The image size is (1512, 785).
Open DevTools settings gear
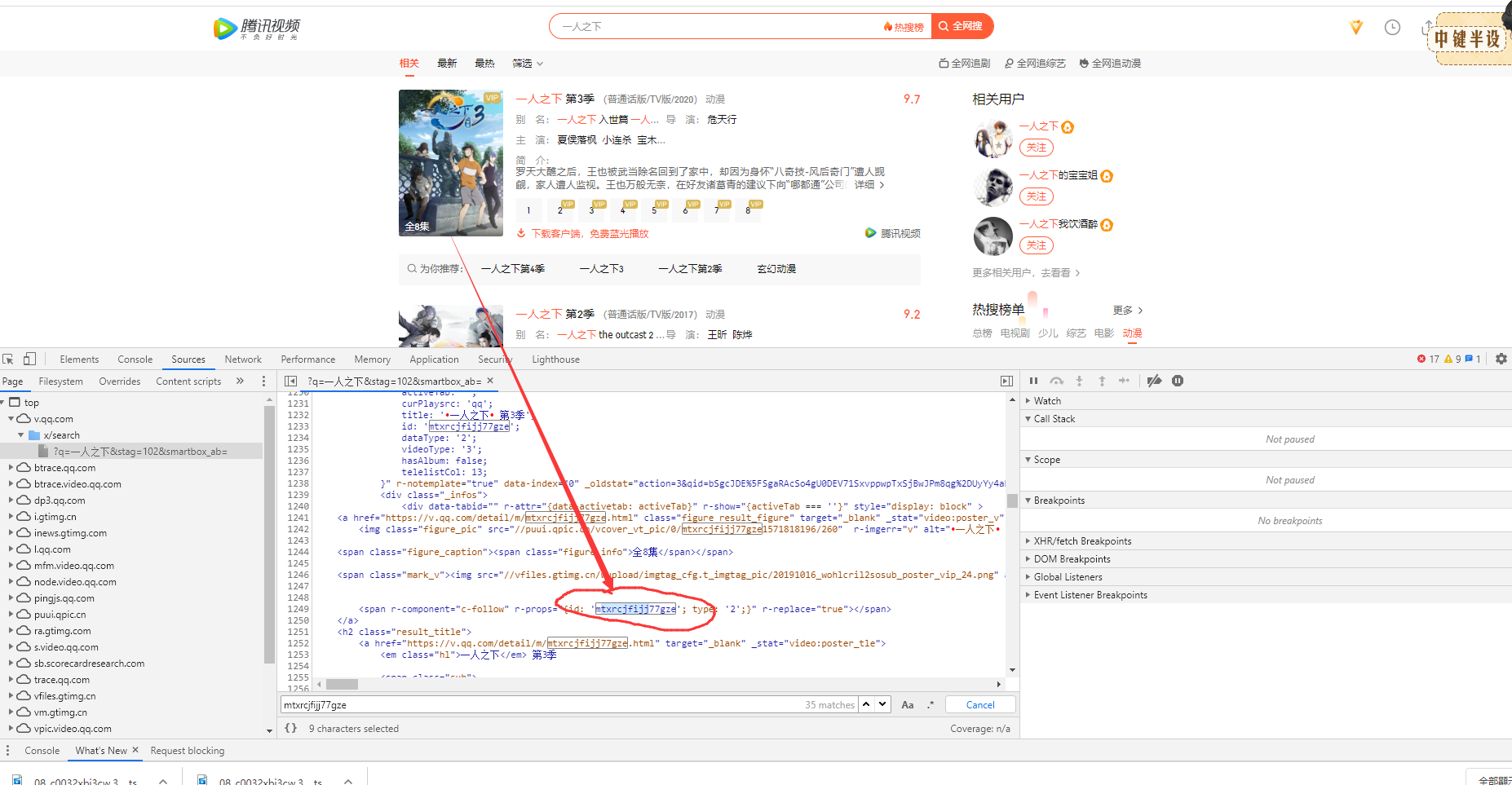(x=1501, y=359)
